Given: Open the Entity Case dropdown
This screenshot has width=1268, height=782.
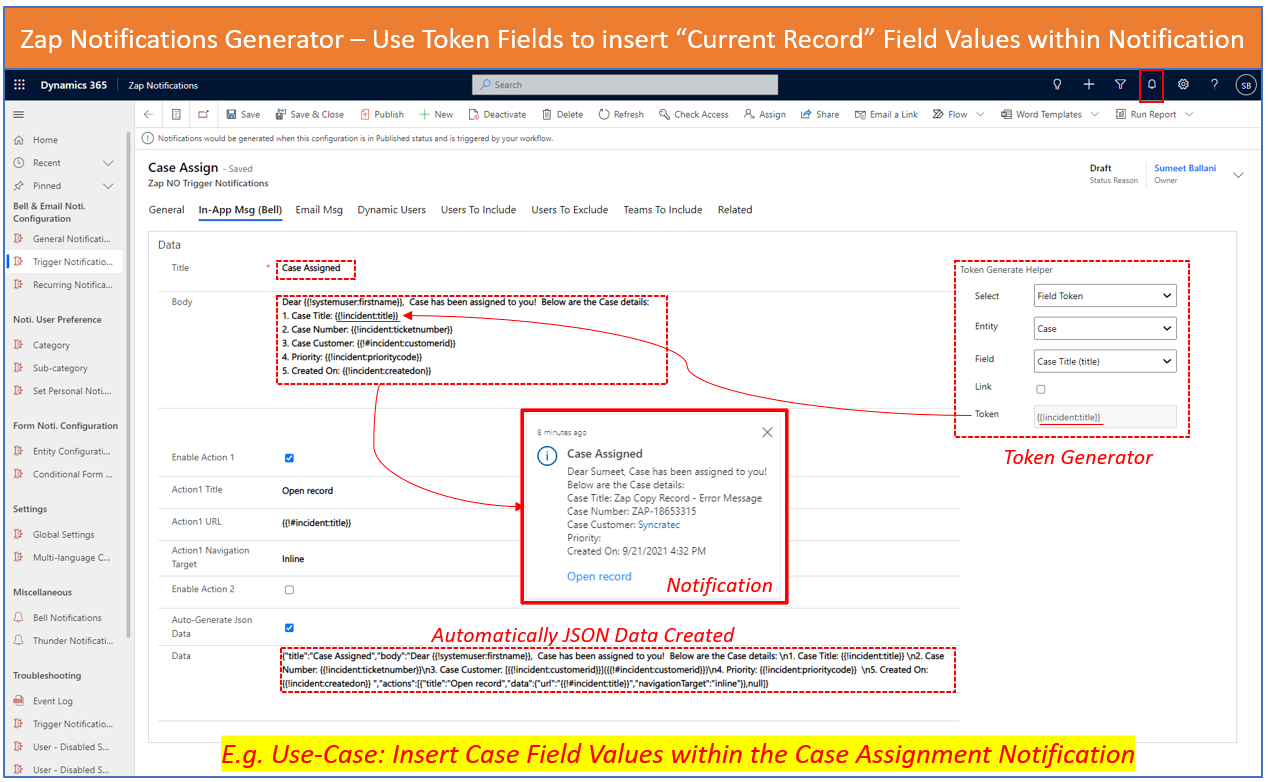Looking at the screenshot, I should pyautogui.click(x=1105, y=328).
